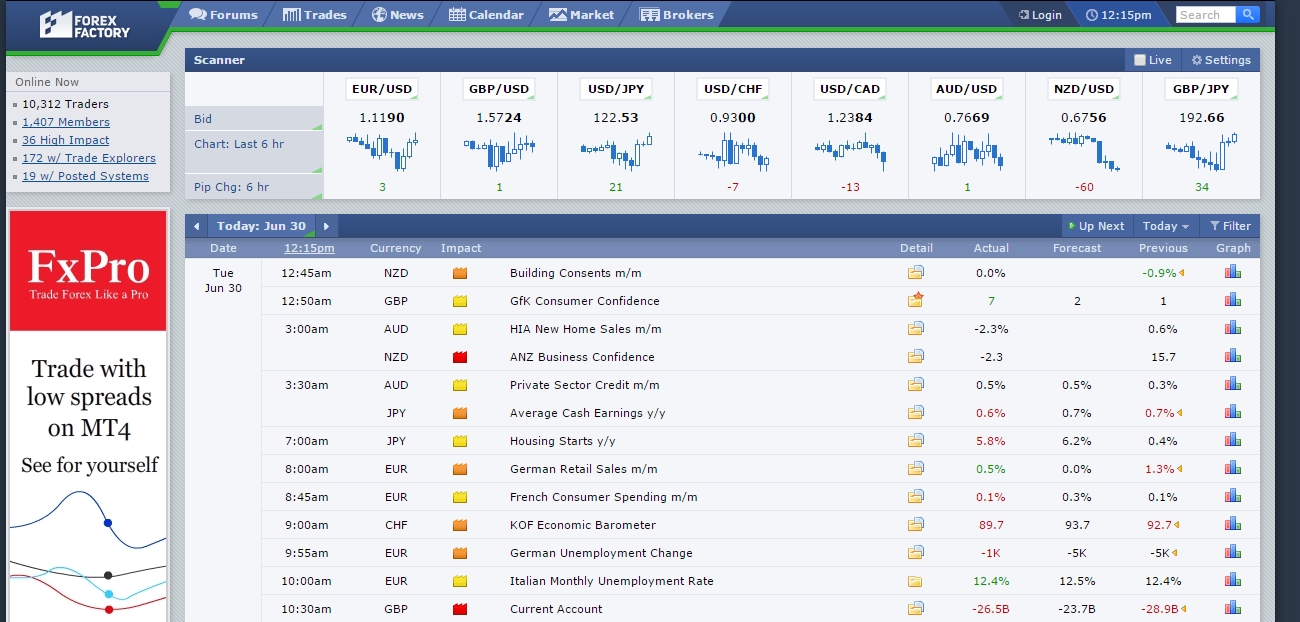Open graph icon for ANZ Business Confidence
This screenshot has width=1300, height=622.
[x=1233, y=356]
